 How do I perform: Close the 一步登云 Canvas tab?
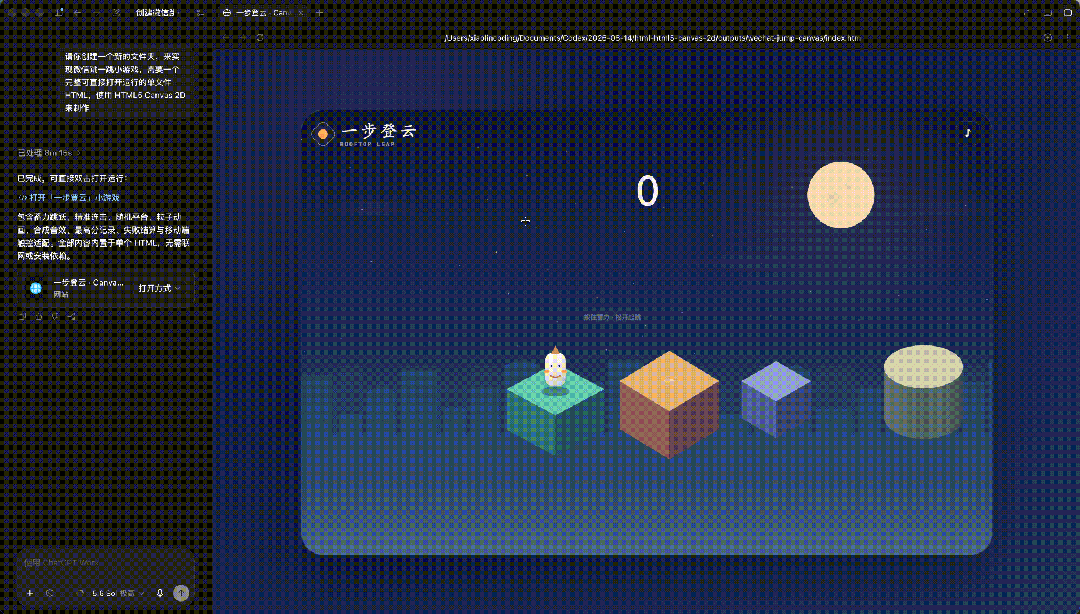pyautogui.click(x=300, y=13)
